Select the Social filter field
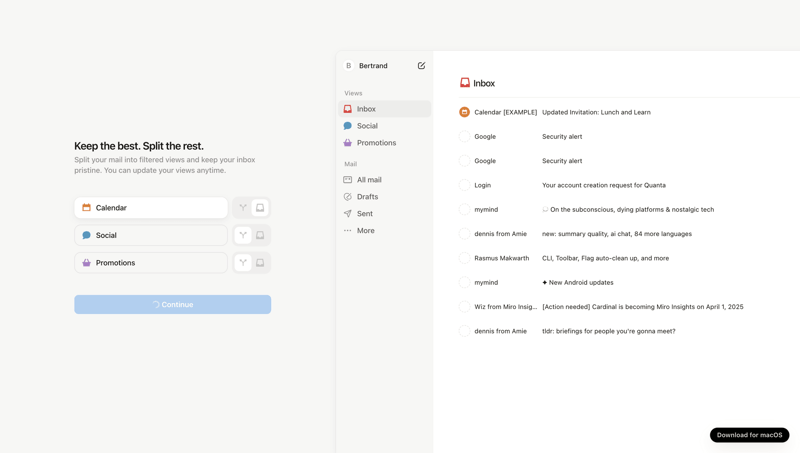The height and width of the screenshot is (453, 800). coord(151,235)
